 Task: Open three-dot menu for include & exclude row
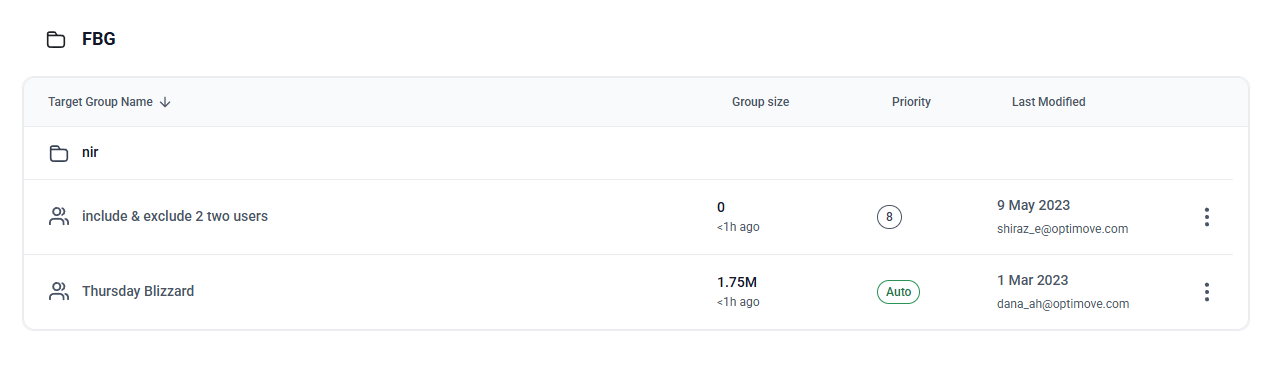pyautogui.click(x=1207, y=217)
